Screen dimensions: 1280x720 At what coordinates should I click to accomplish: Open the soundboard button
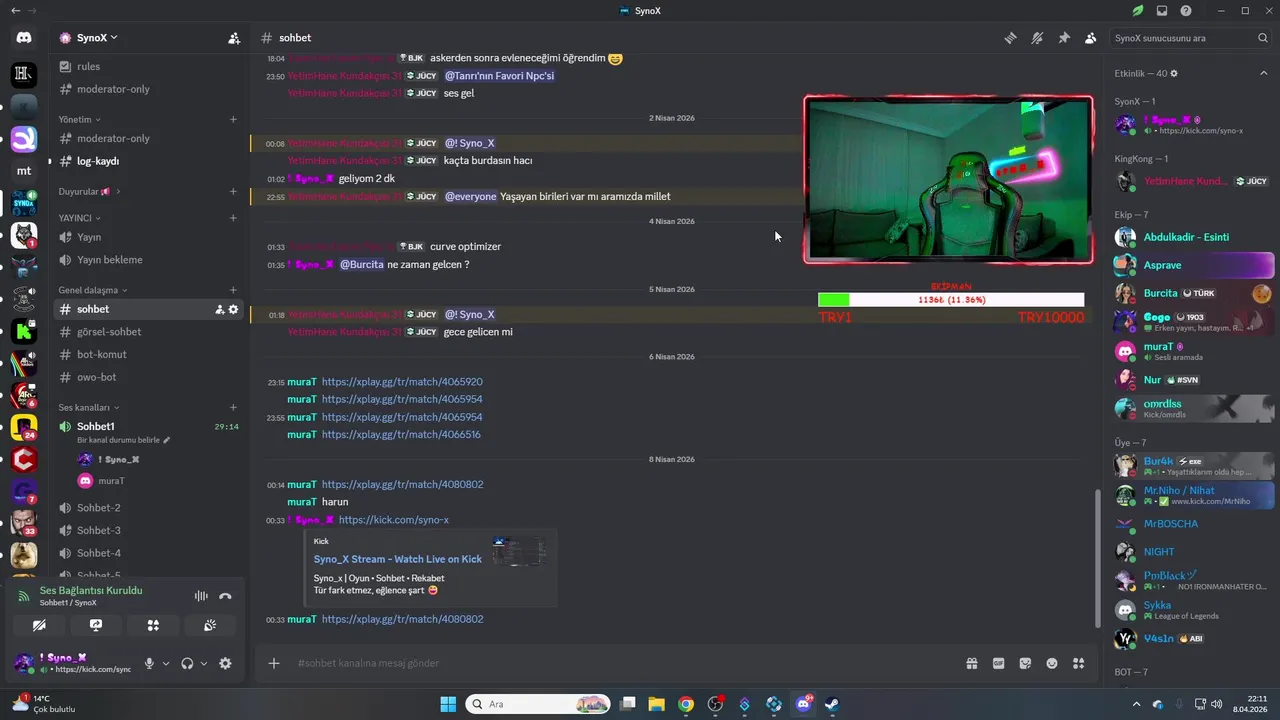coord(210,625)
